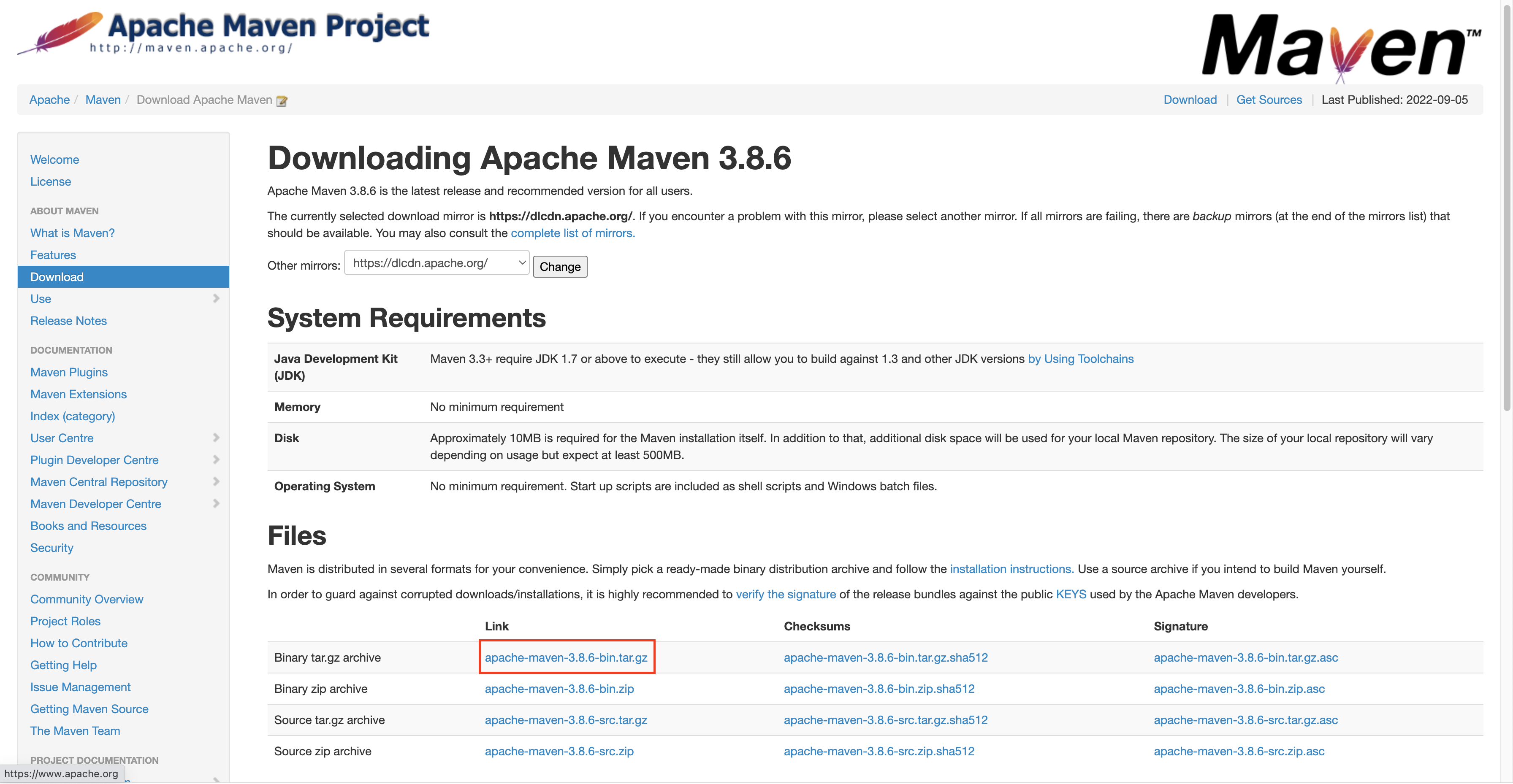Expand Plugin Developer Centre chevron
1513x784 pixels.
coord(216,459)
